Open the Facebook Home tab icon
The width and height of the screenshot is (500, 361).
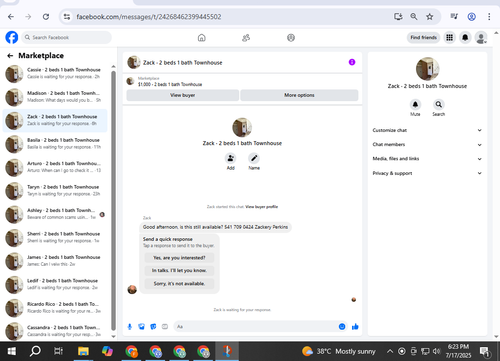pos(202,38)
